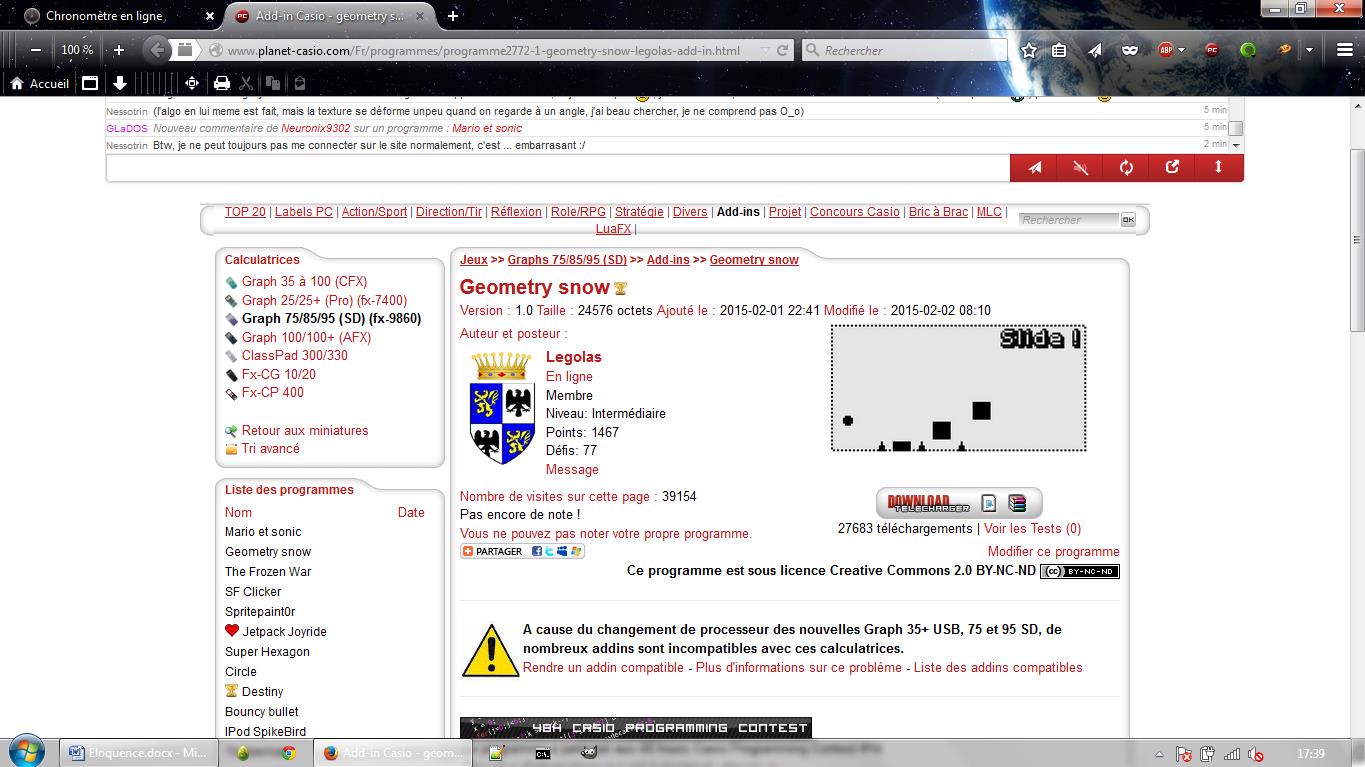Switch to Eloquence.docx Word in taskbar
This screenshot has height=767, width=1365.
tap(137, 753)
